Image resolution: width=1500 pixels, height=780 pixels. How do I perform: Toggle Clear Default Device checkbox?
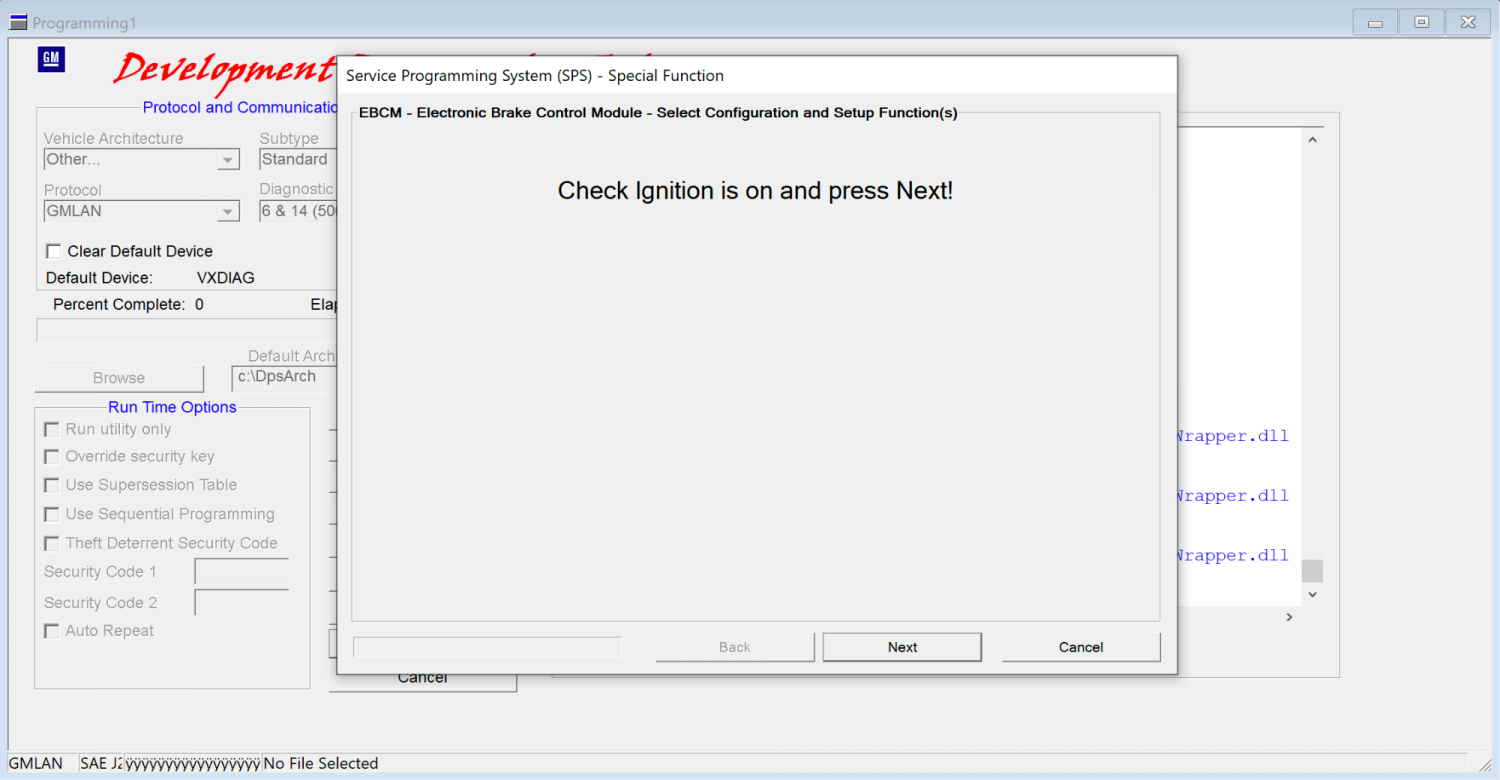coord(54,251)
